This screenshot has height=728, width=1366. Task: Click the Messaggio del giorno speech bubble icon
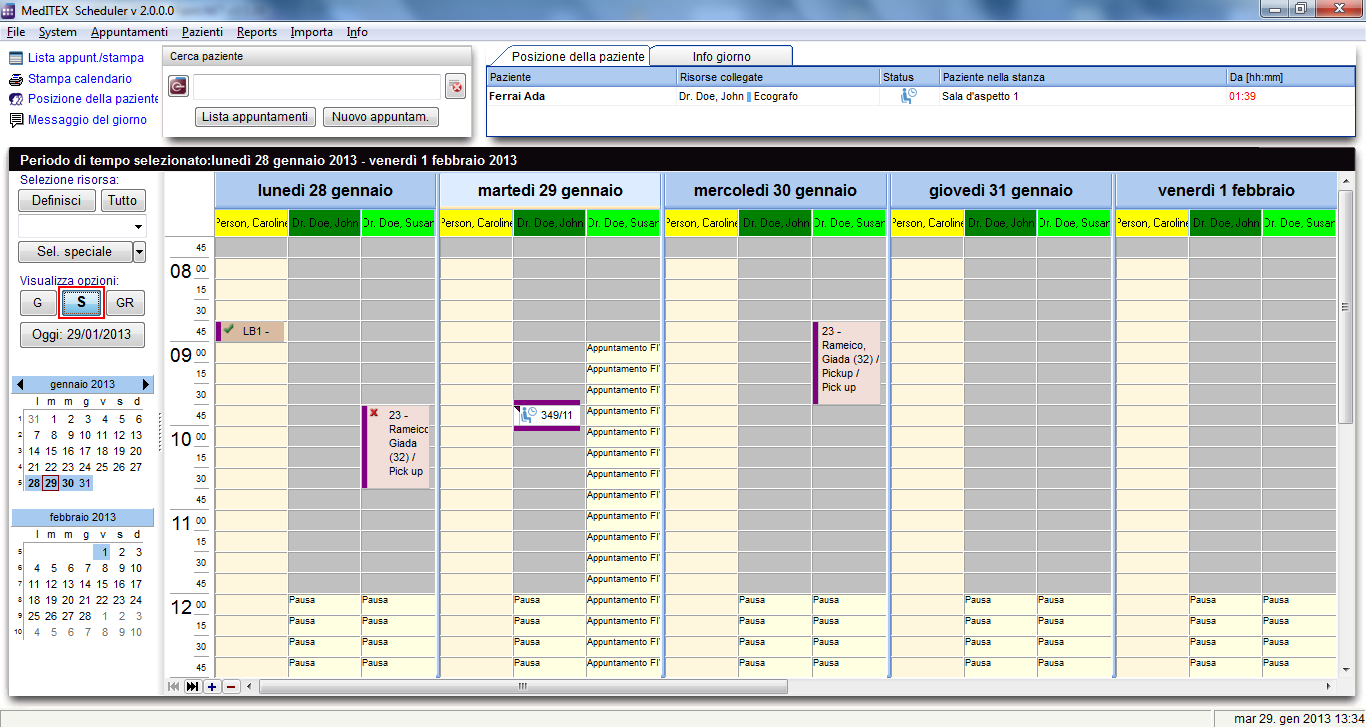click(16, 120)
